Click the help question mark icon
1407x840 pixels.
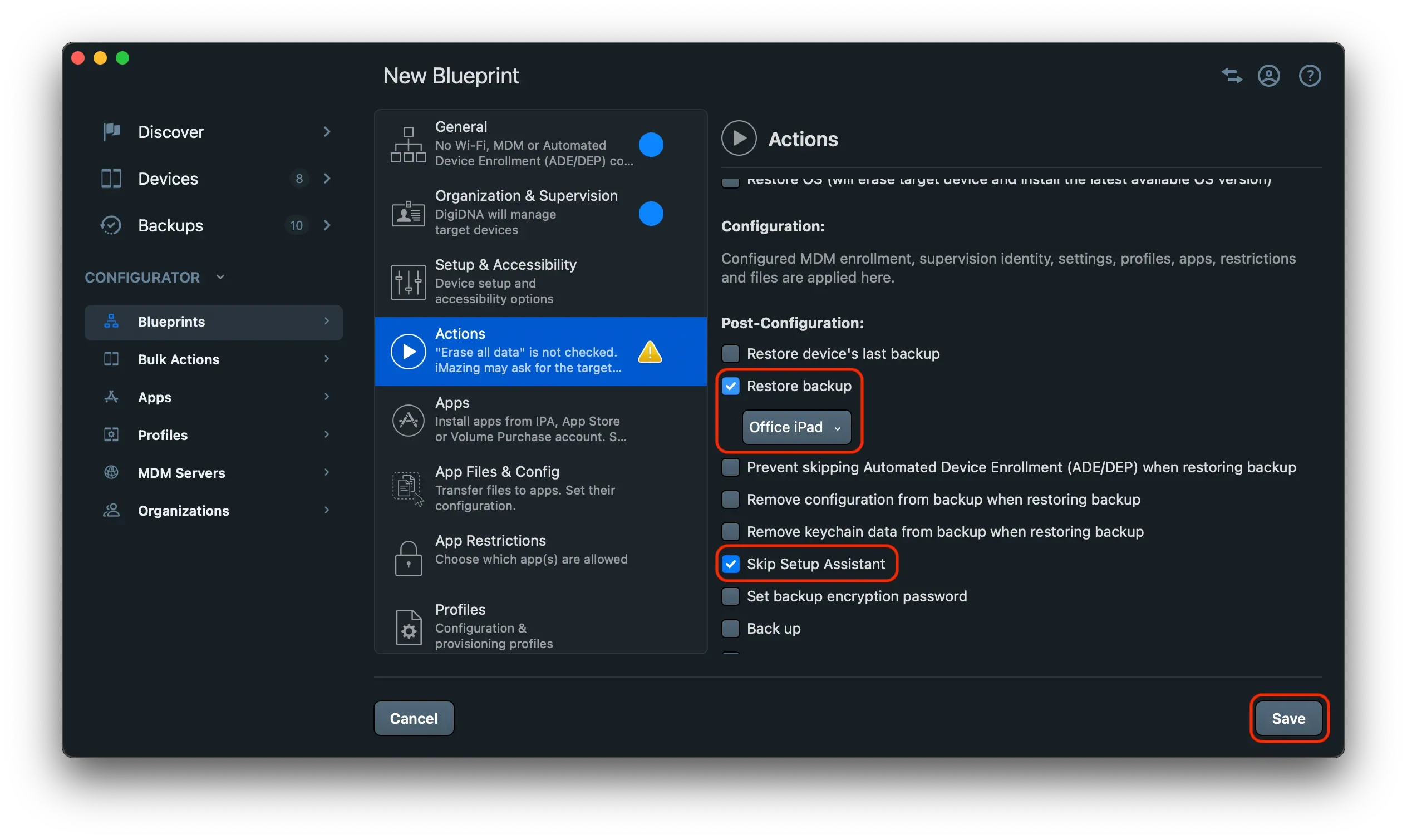[1310, 75]
